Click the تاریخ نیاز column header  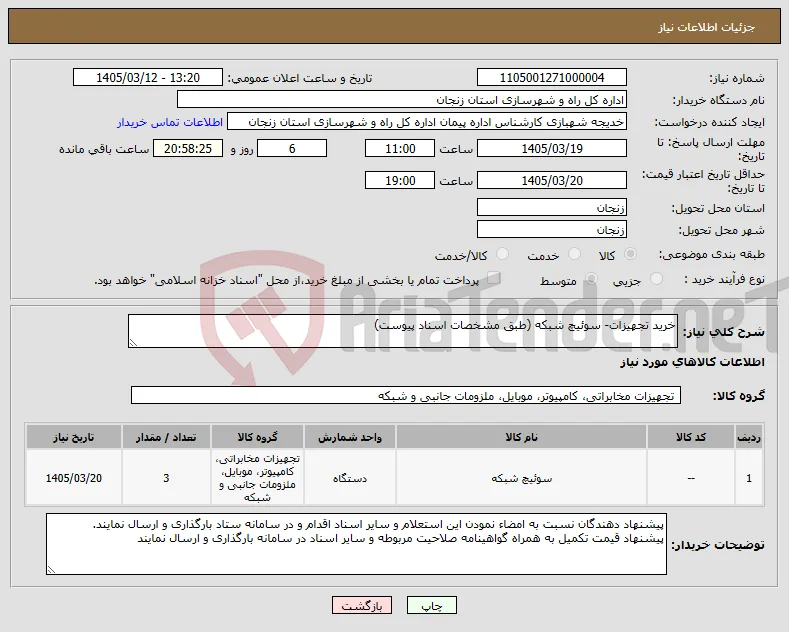73,437
